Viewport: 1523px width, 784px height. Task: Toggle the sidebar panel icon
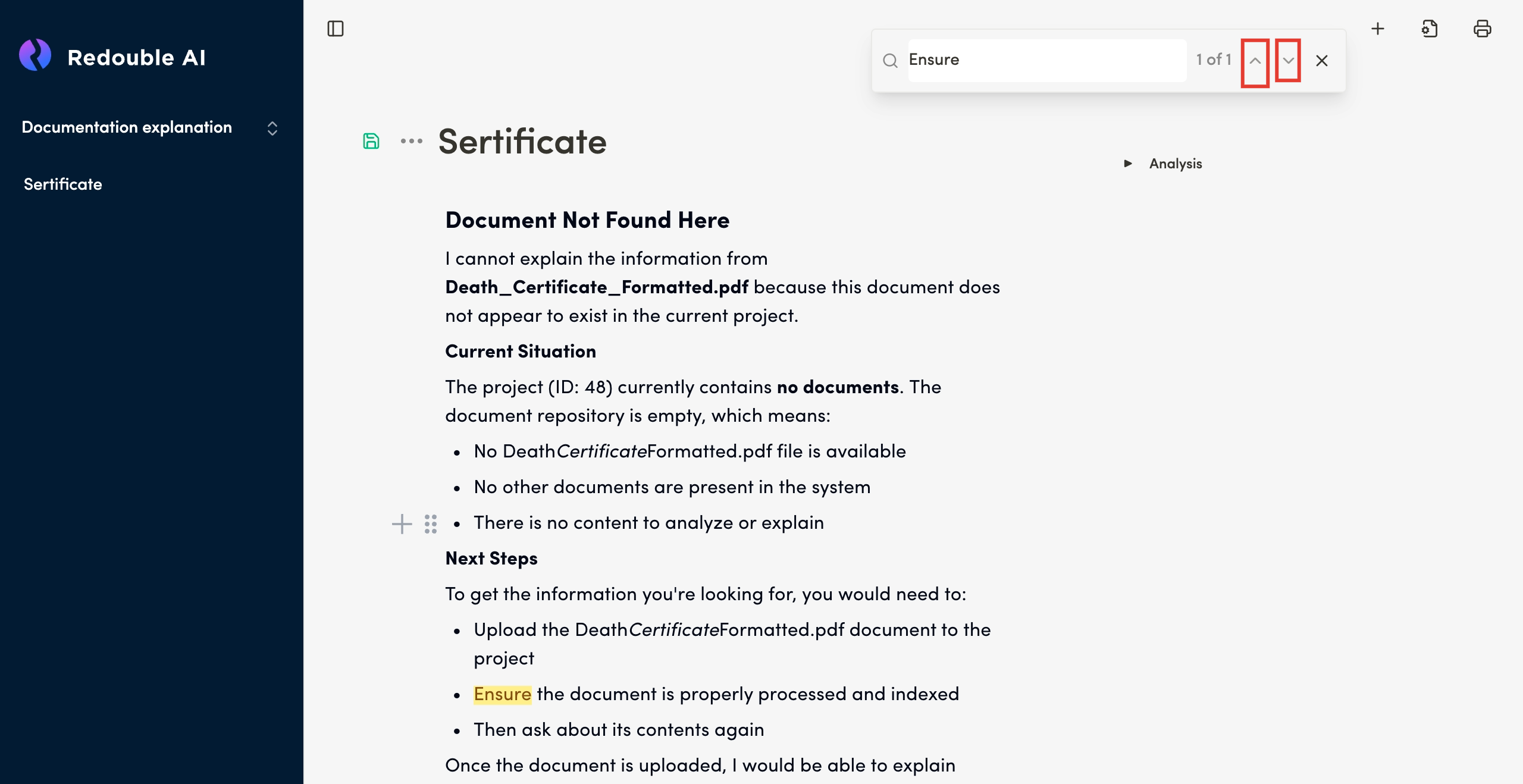pos(336,29)
